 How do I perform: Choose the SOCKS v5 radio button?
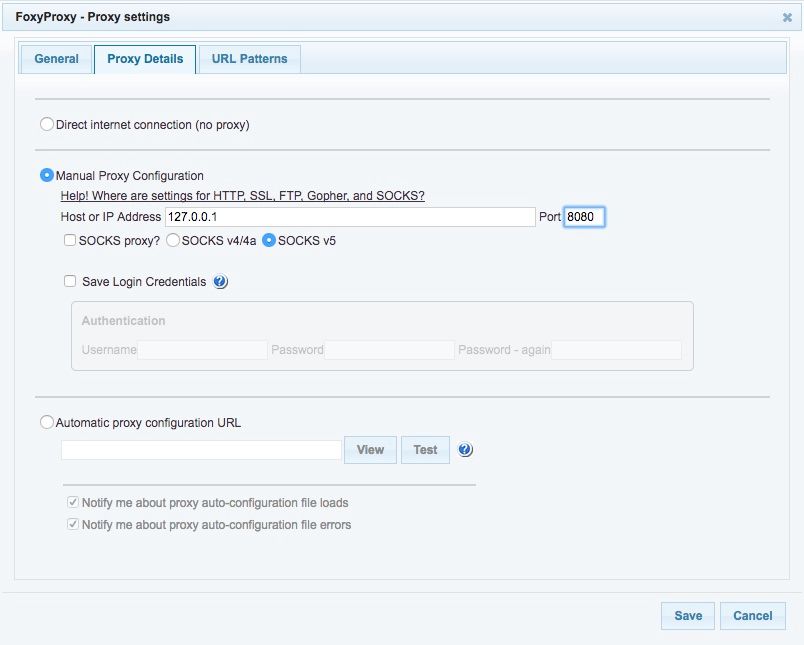269,240
